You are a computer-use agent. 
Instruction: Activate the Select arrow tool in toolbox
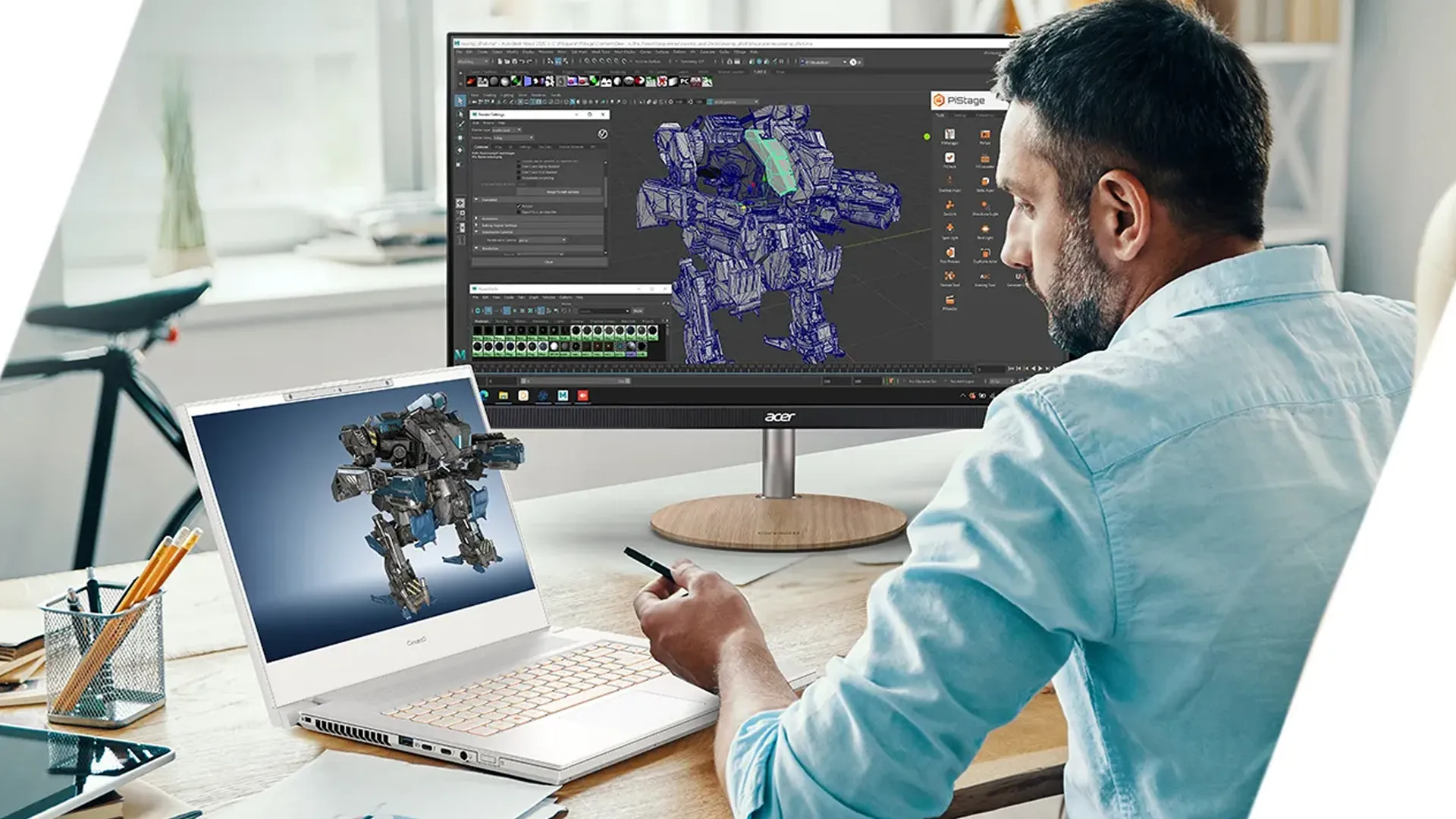tap(460, 101)
